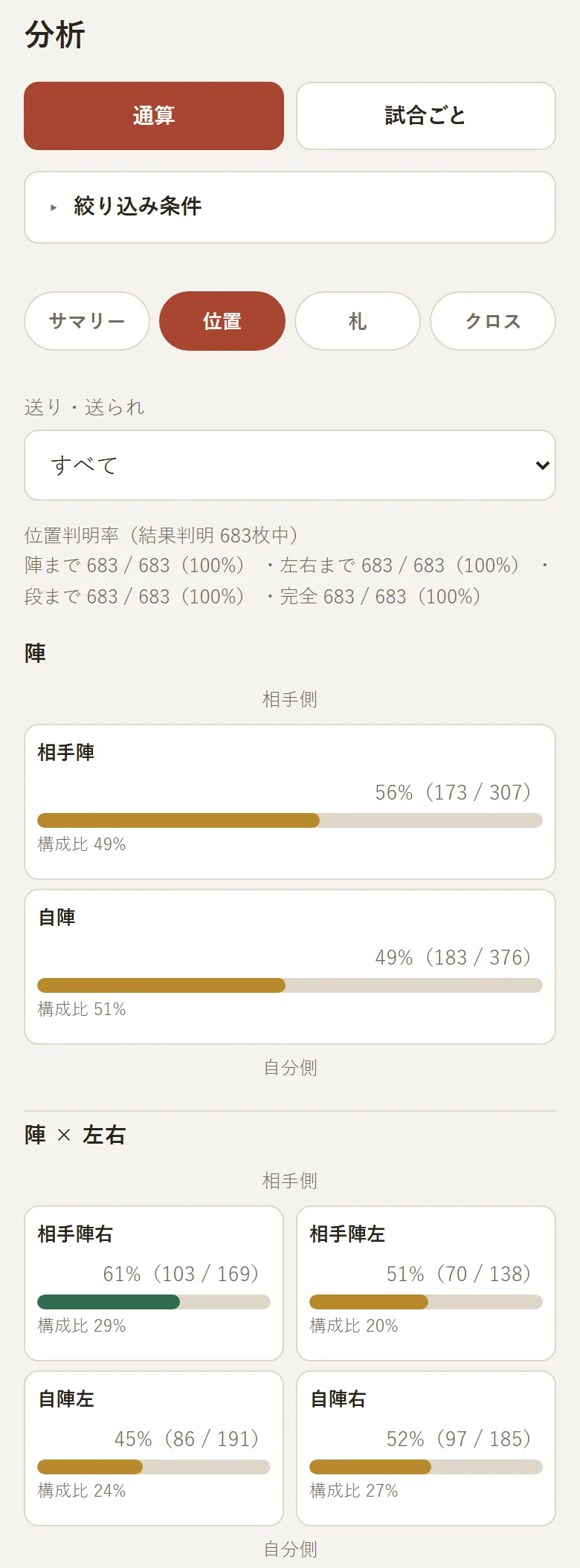Click the 相手陣 56% card
The height and width of the screenshot is (1568, 580).
coord(290,802)
